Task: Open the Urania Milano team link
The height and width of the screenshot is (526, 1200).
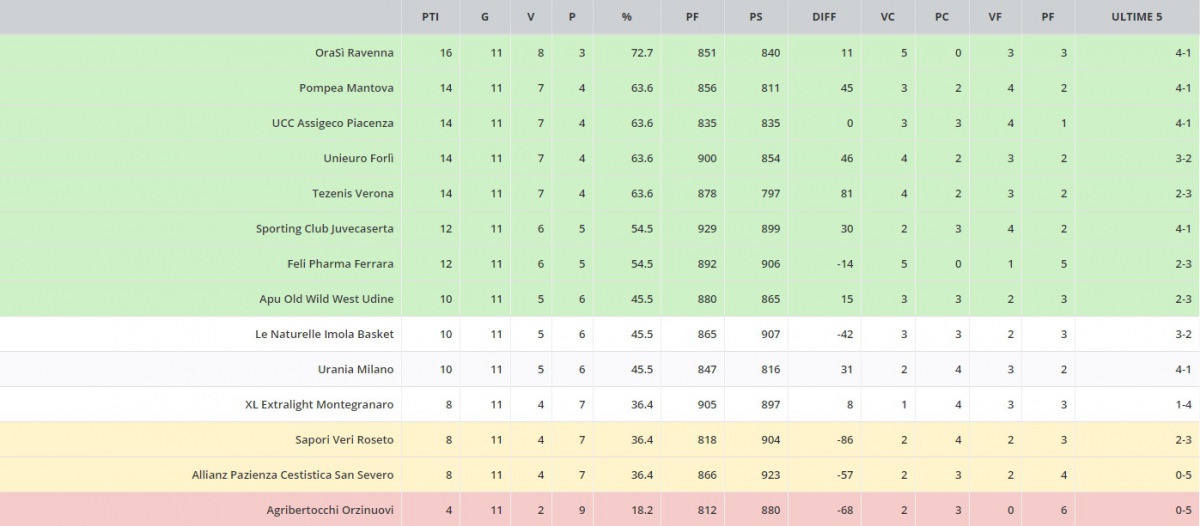Action: coord(355,369)
